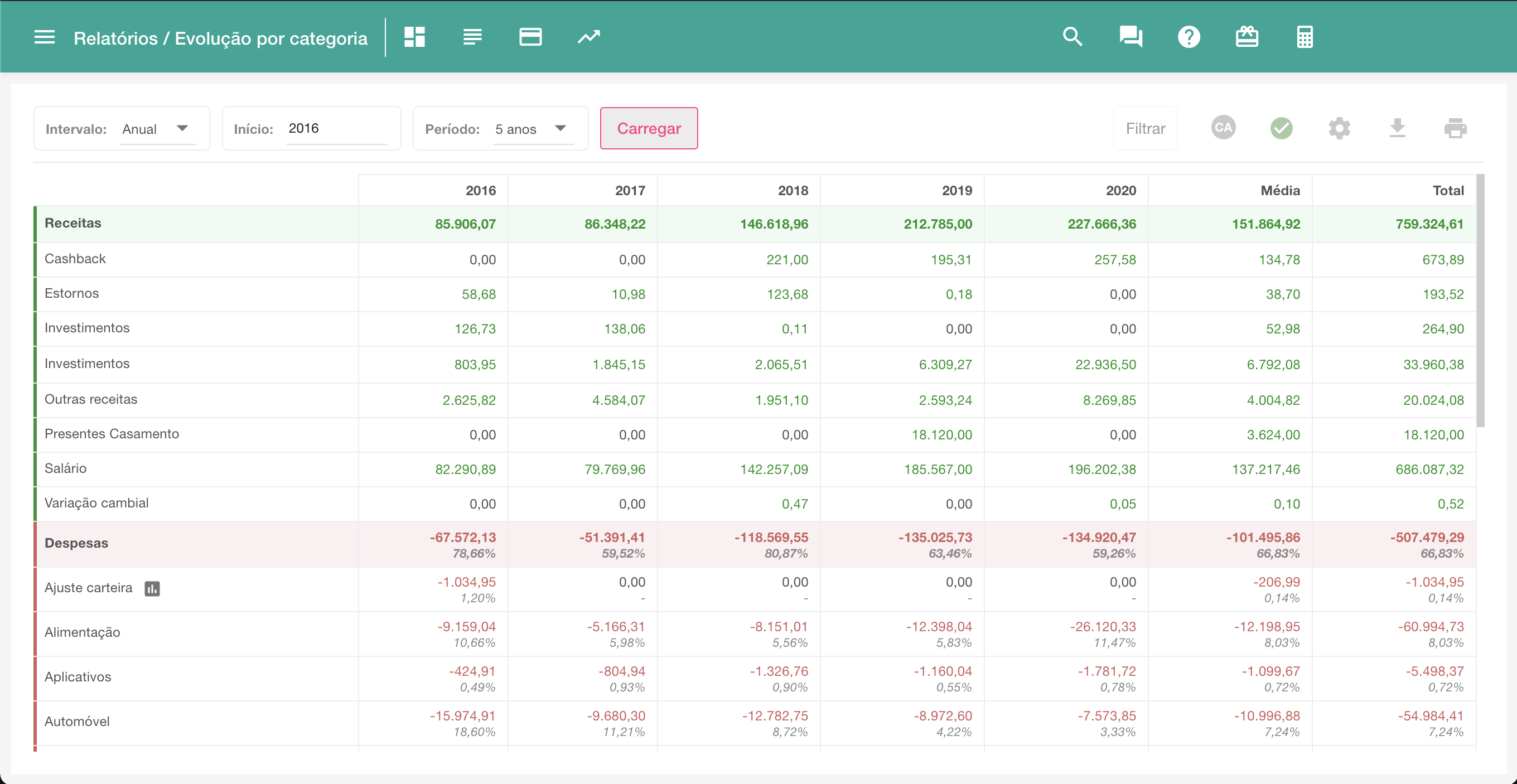Expand the Intervalo Anual dropdown
This screenshot has width=1517, height=784.
tap(157, 129)
